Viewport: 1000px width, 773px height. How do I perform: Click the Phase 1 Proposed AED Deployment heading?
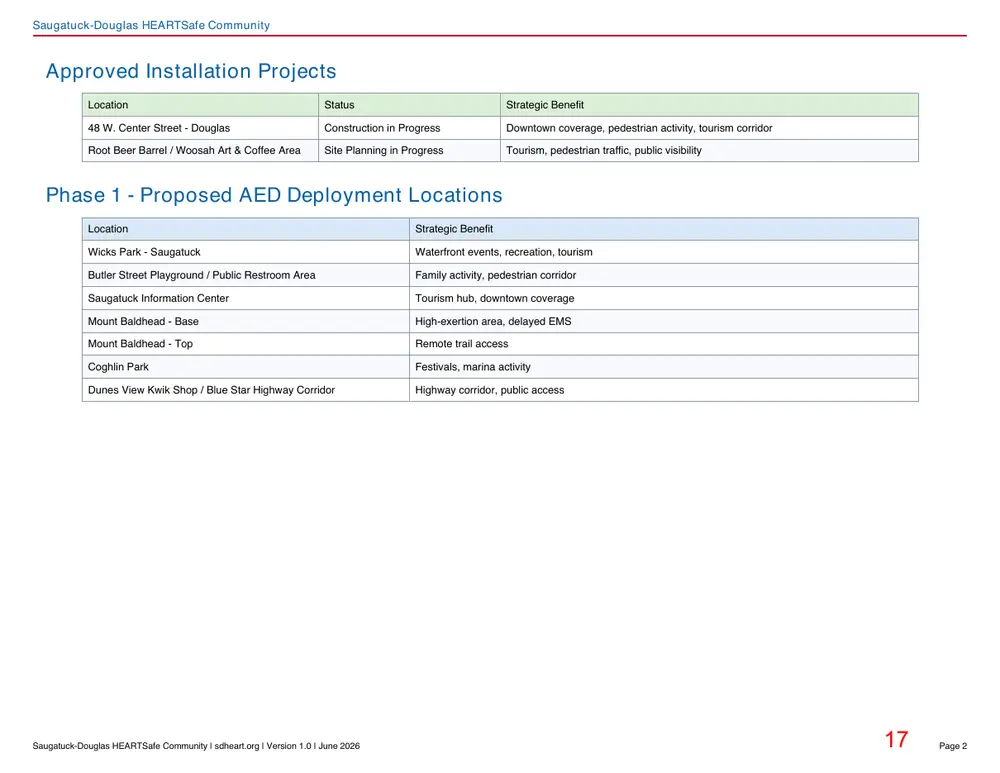(274, 195)
